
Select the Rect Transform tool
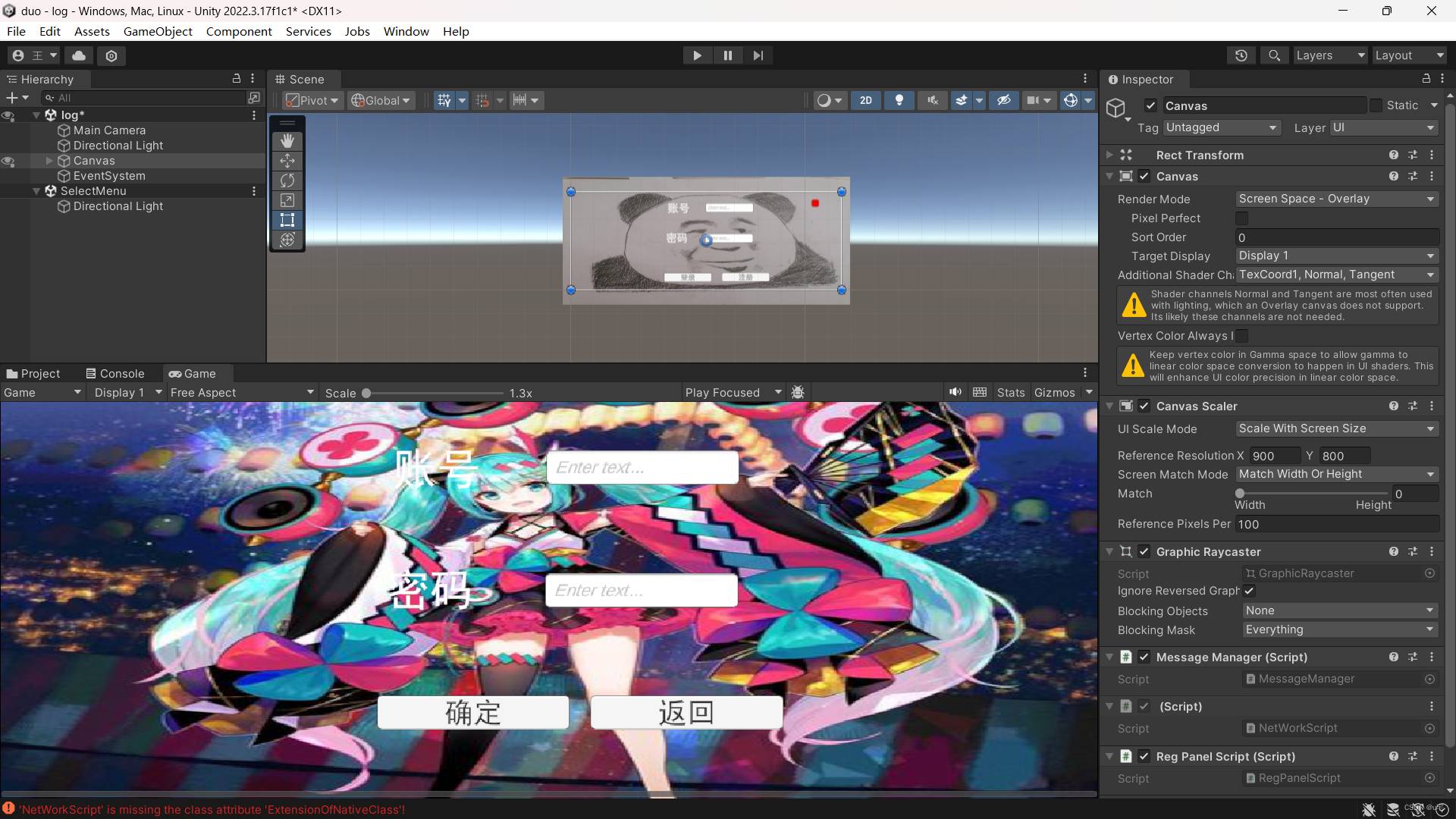pyautogui.click(x=287, y=220)
